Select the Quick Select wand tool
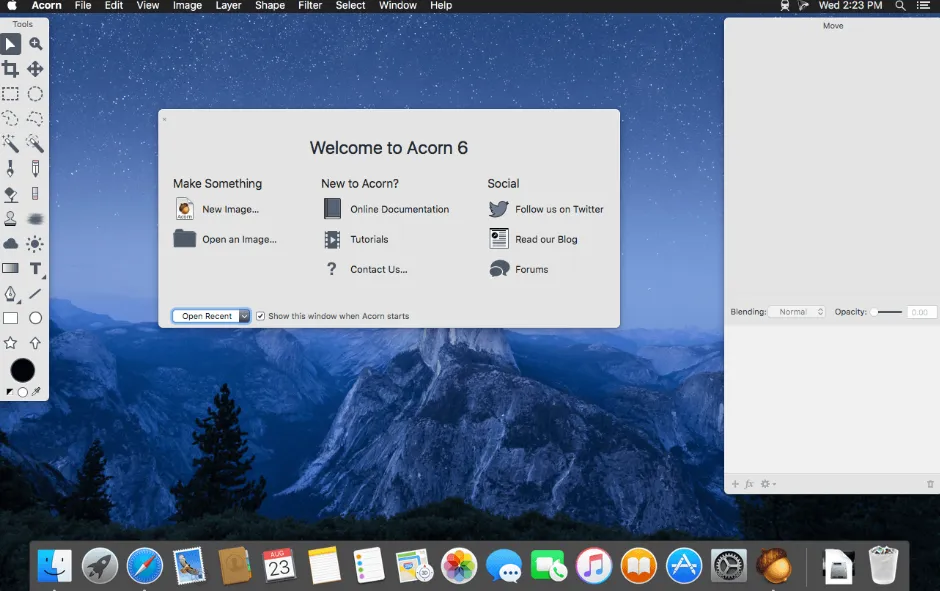 [x=35, y=144]
